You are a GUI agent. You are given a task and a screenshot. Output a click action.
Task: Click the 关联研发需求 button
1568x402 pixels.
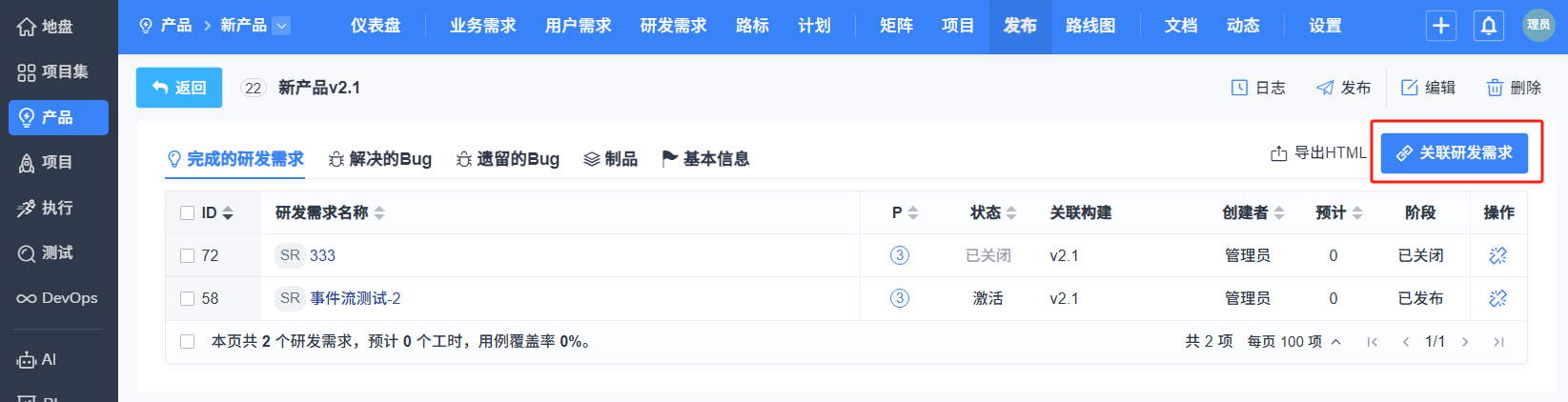[1455, 152]
